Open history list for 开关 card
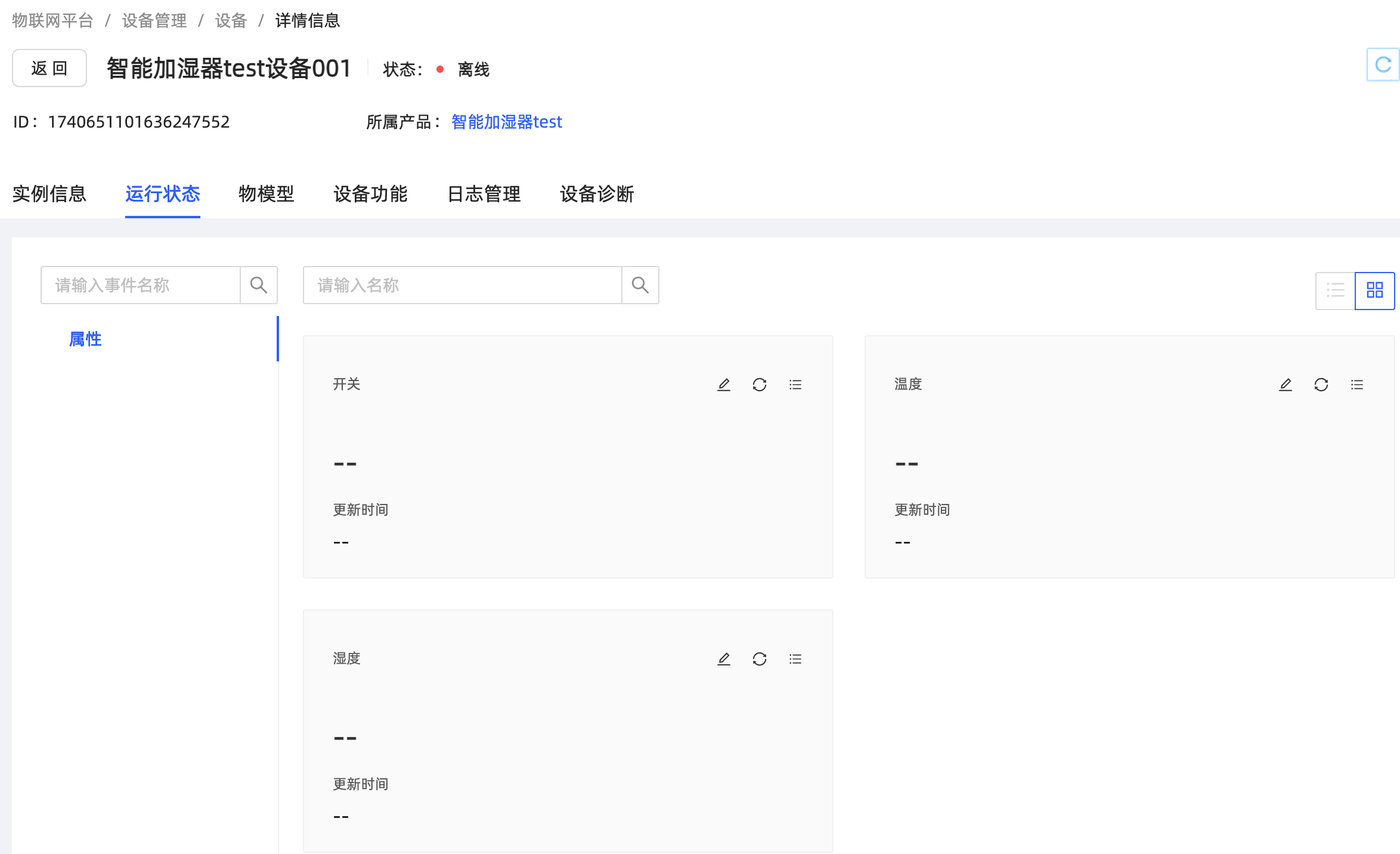 (795, 385)
